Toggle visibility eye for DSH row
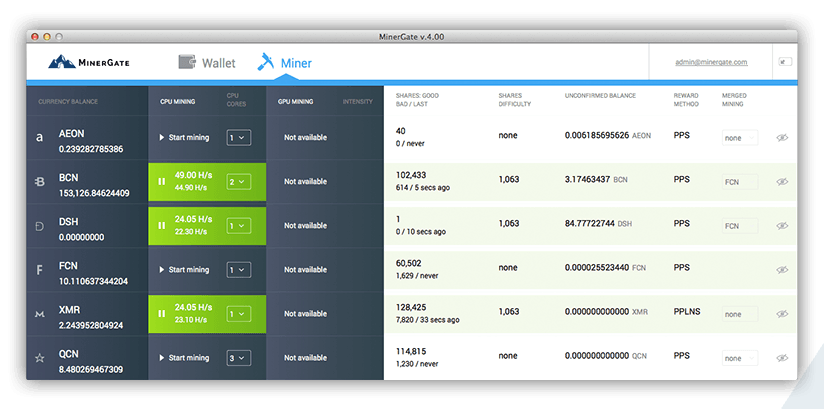The height and width of the screenshot is (409, 824). coord(782,226)
